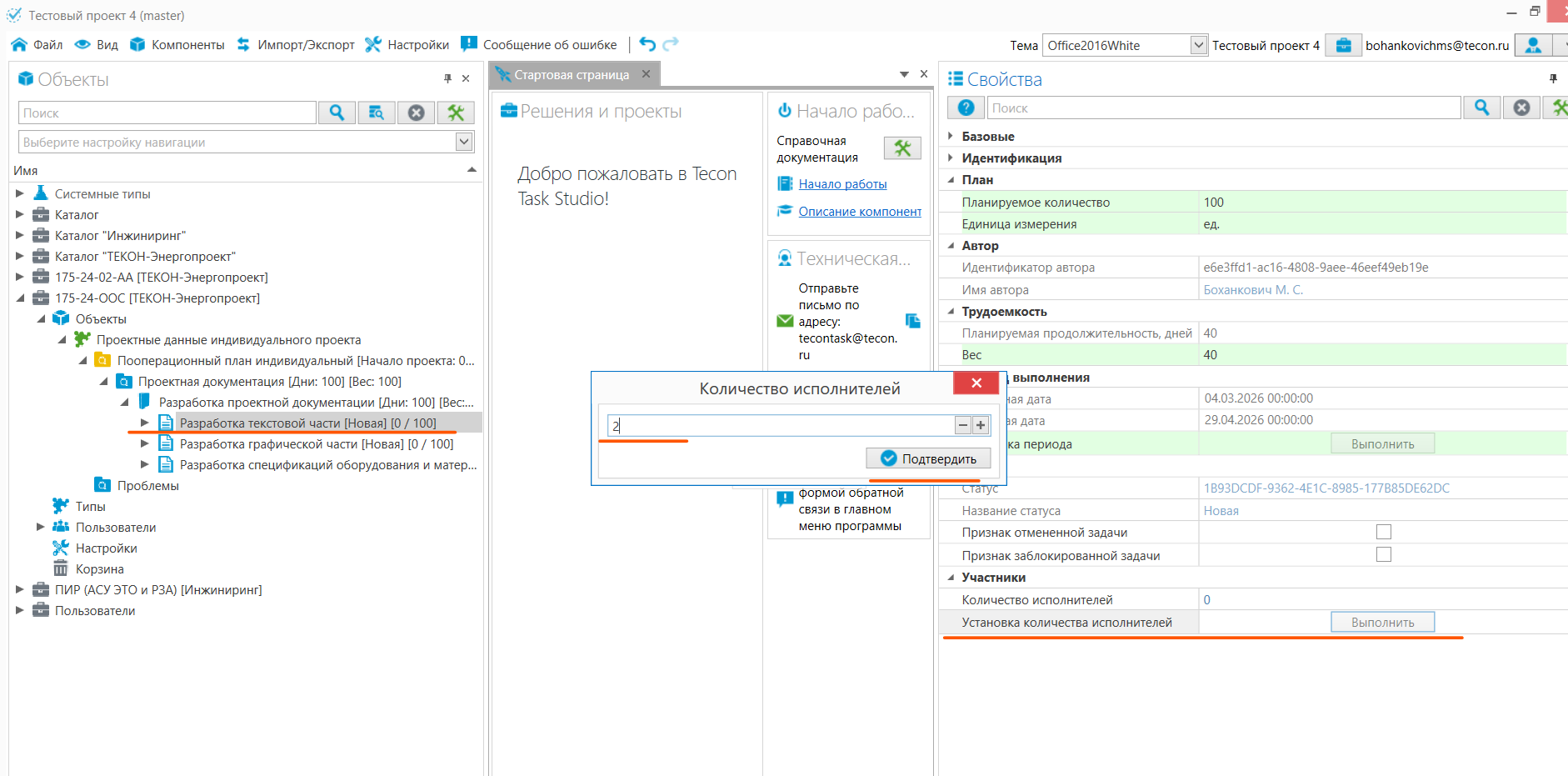Toggle the blocked task checkbox
The width and height of the screenshot is (1568, 776).
1384,554
